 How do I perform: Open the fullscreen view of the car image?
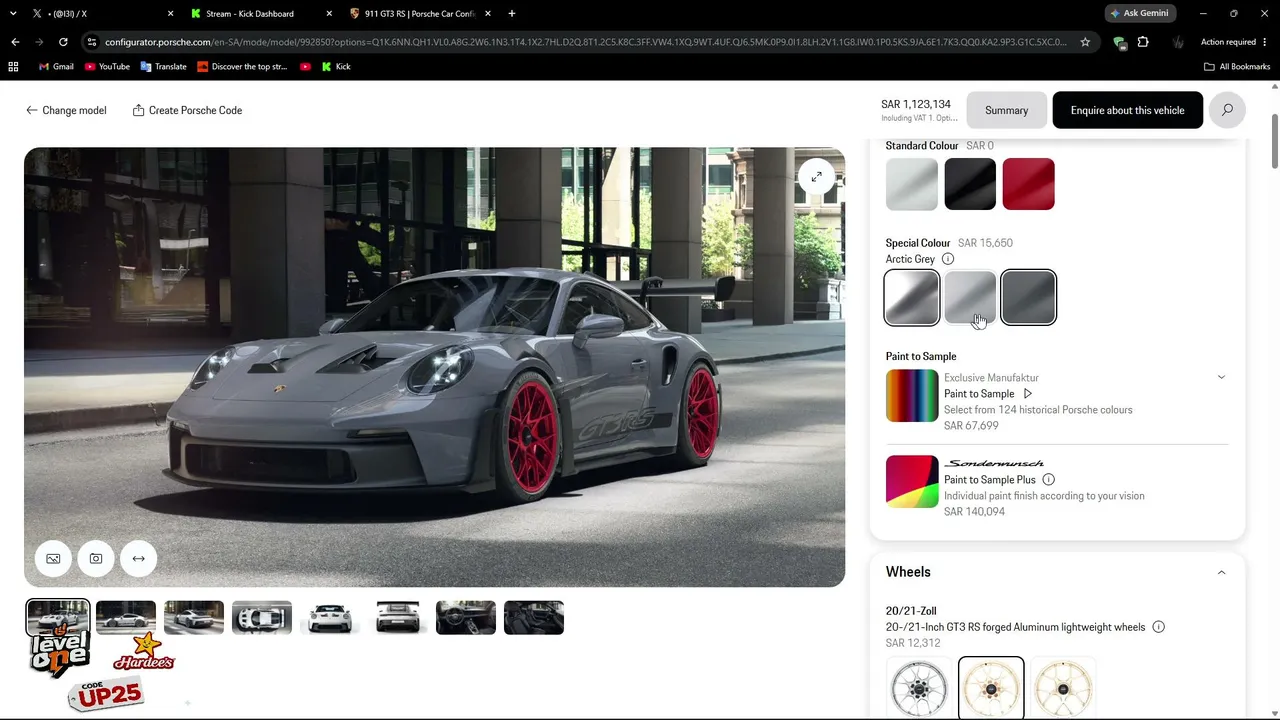pos(816,177)
